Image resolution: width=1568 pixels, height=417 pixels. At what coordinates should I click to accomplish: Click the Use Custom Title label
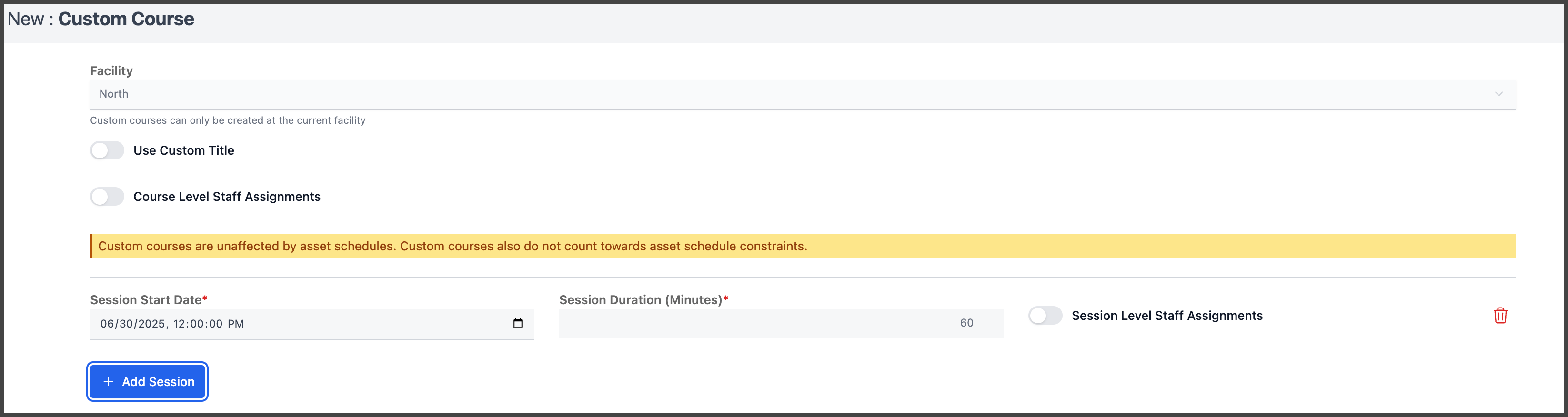(x=184, y=150)
